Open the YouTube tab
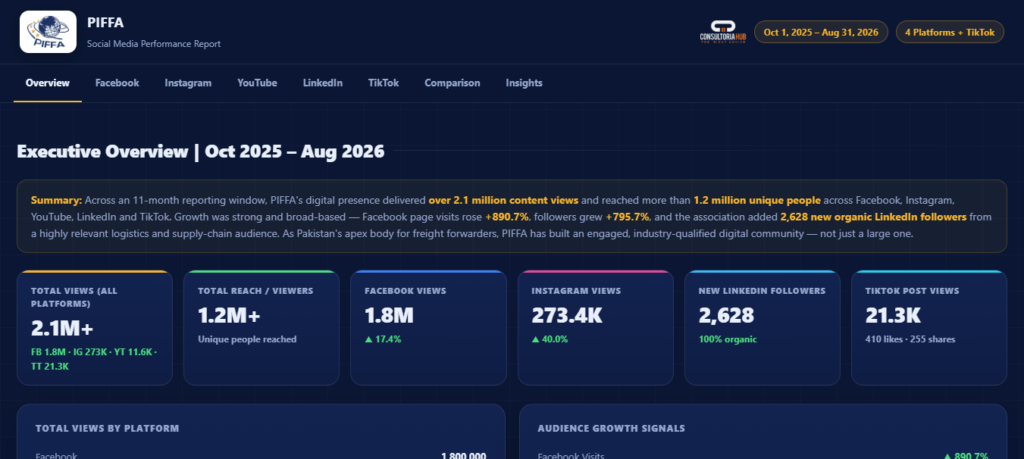 257,83
